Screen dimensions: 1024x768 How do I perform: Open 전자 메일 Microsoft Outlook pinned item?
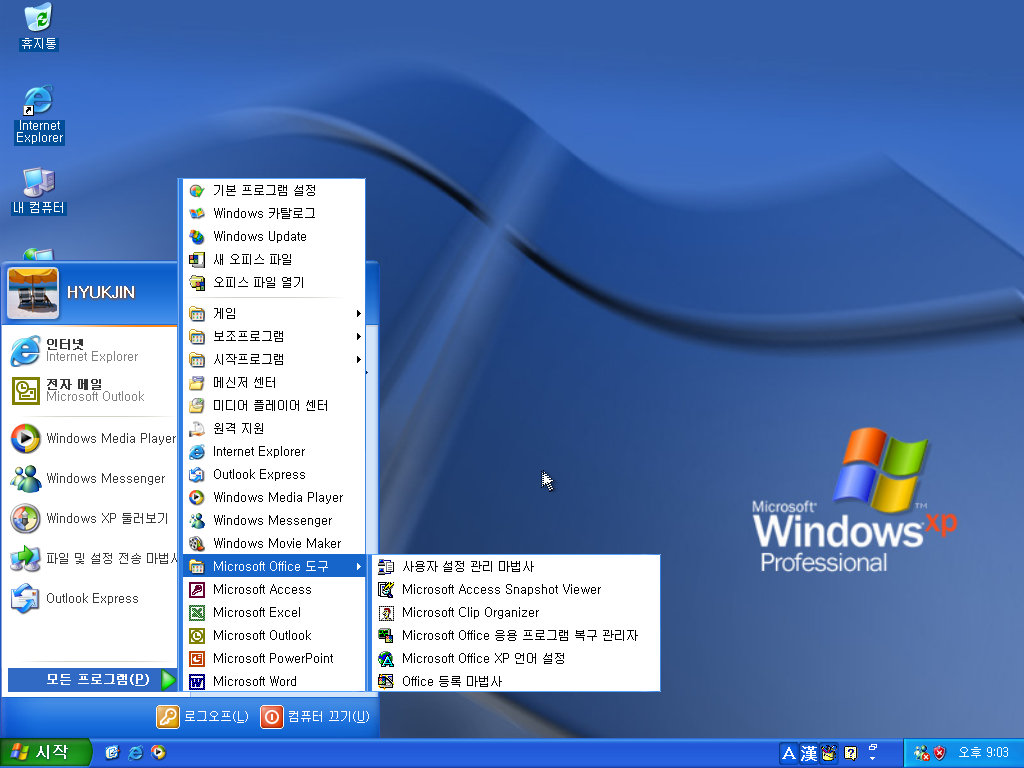tap(91, 391)
